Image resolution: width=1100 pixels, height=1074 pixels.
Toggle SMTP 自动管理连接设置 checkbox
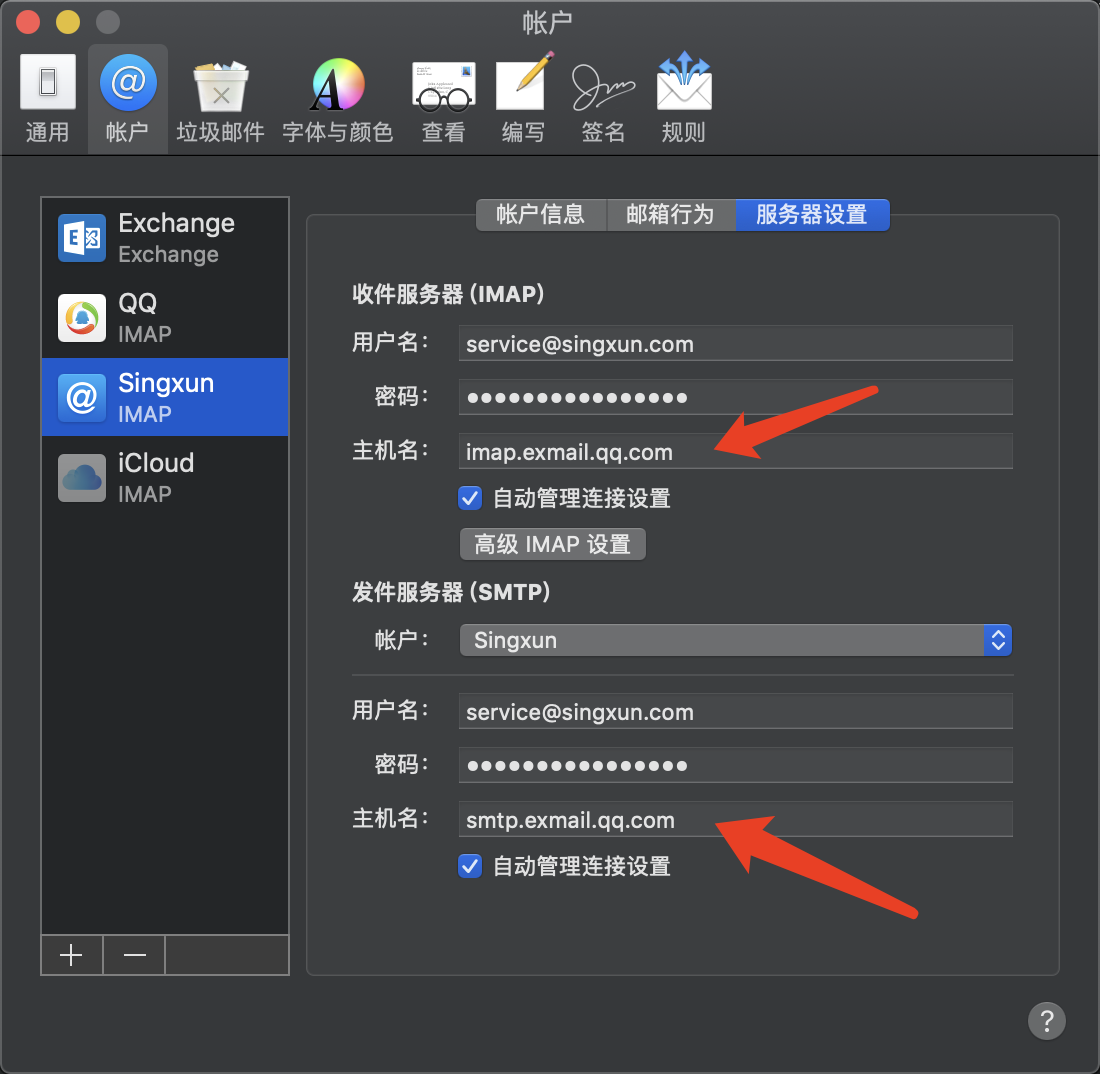pyautogui.click(x=470, y=865)
